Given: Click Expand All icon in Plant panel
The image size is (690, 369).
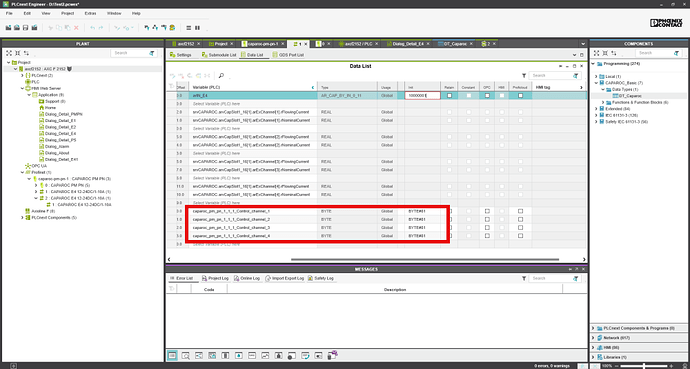Looking at the screenshot, I should coord(9,53).
